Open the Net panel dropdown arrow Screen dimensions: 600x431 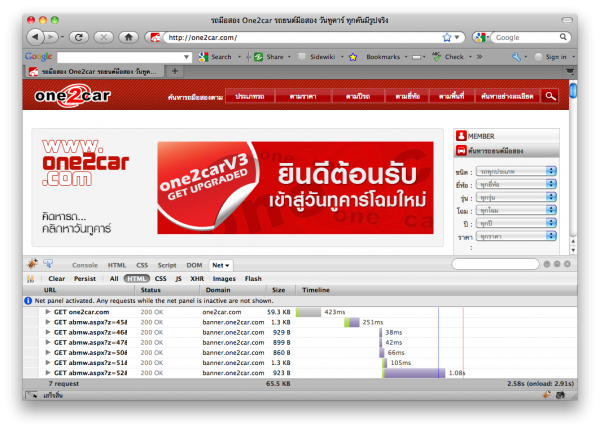click(x=227, y=264)
